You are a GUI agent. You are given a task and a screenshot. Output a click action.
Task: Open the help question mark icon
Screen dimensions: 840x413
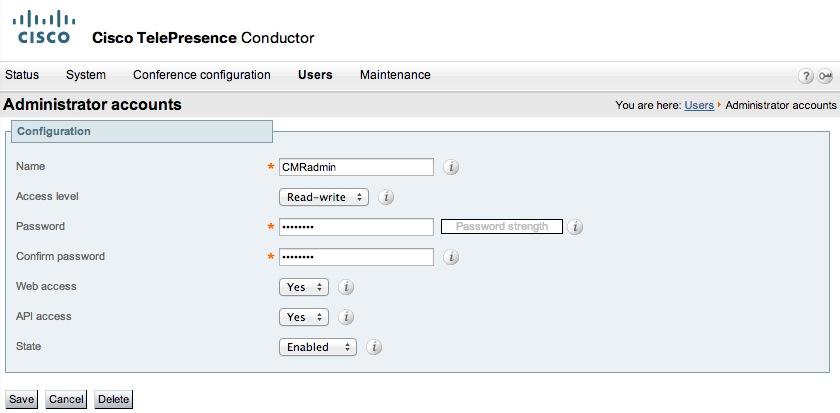[806, 76]
